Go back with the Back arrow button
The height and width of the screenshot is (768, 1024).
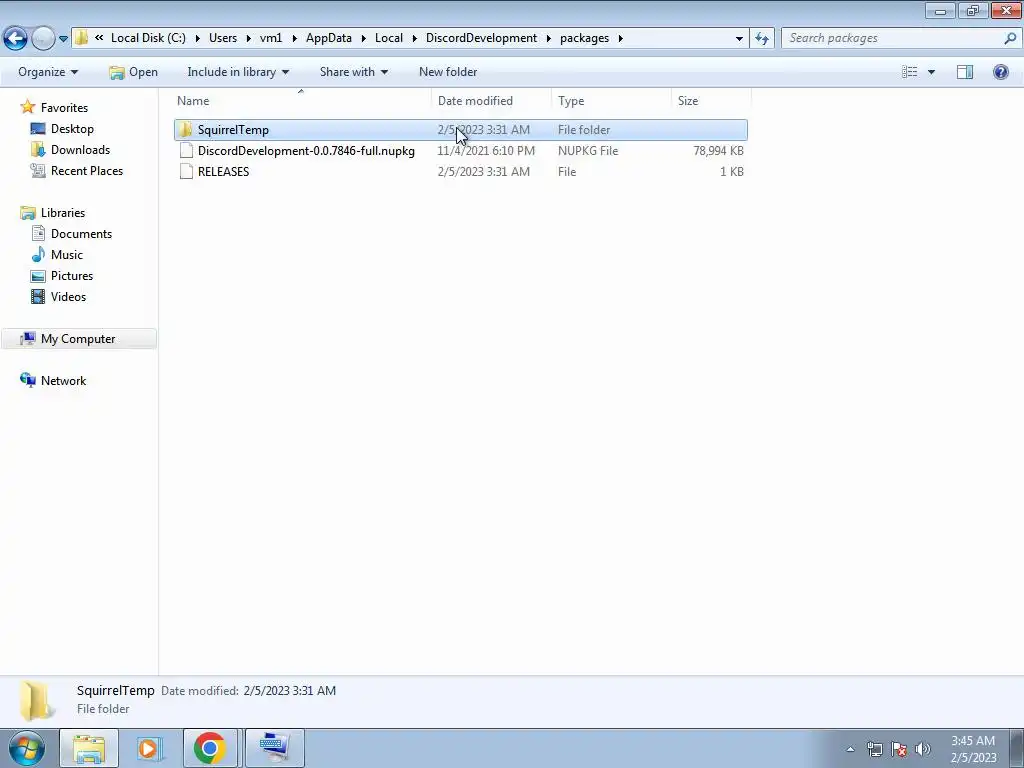[x=16, y=39]
